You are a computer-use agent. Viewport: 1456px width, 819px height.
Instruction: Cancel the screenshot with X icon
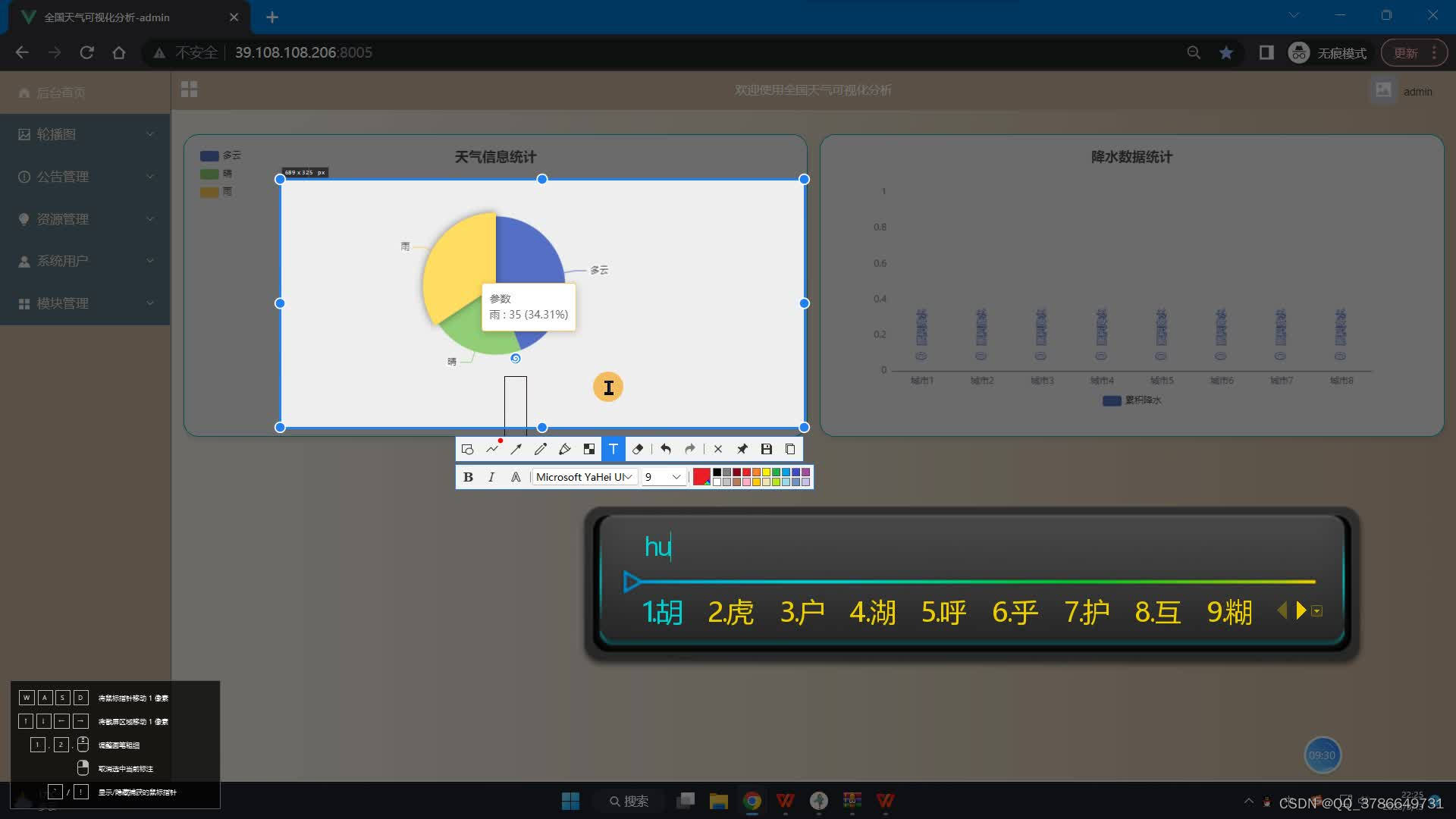pos(718,449)
